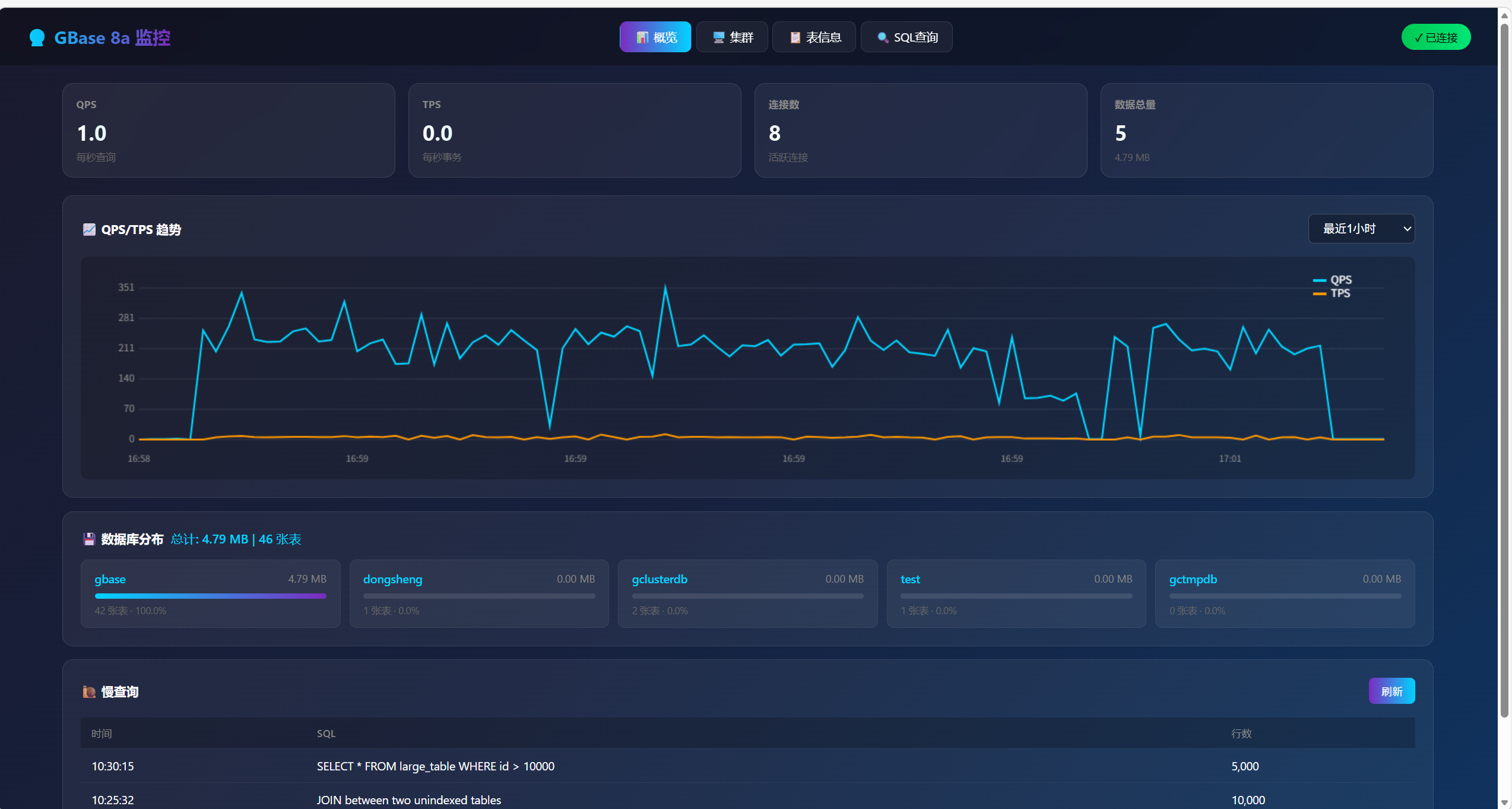
Task: Click the 活跃连接 caption
Action: [x=788, y=157]
